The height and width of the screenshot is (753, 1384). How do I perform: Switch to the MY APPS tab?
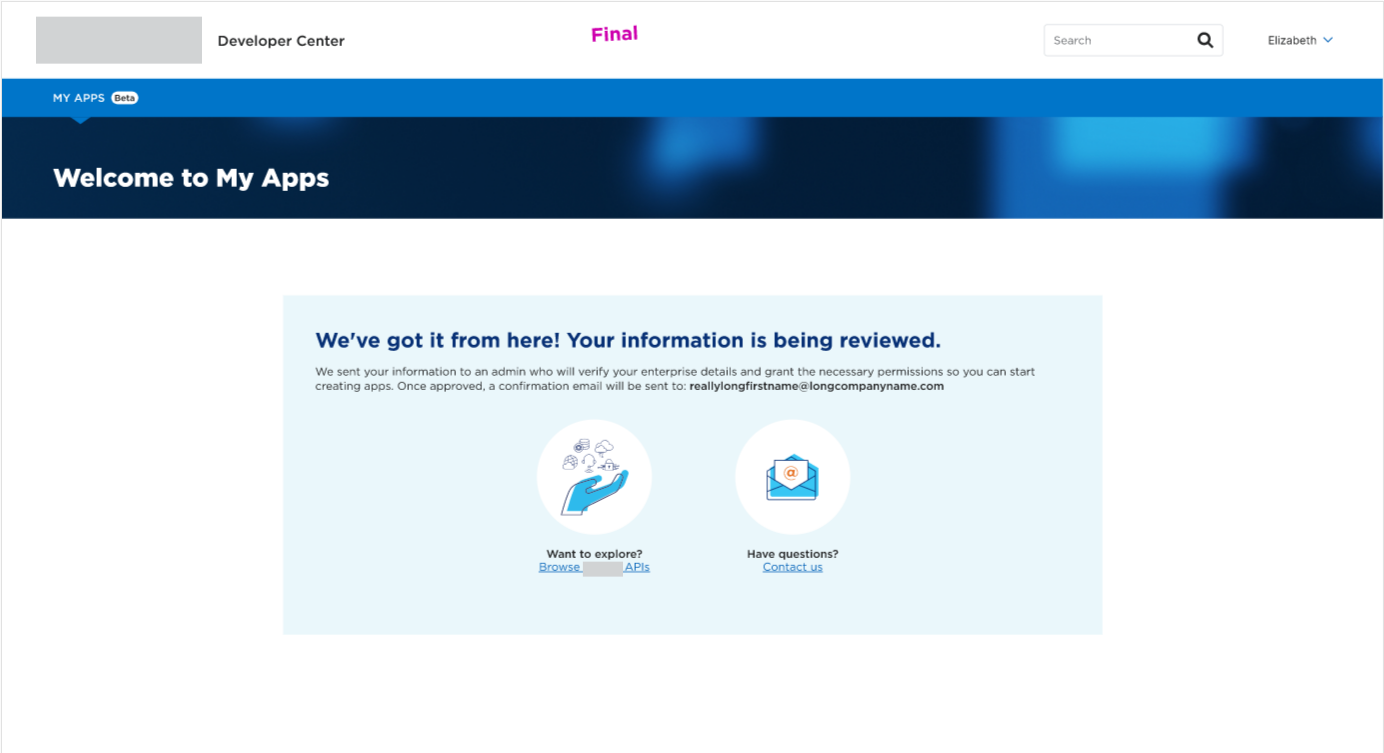pos(78,97)
